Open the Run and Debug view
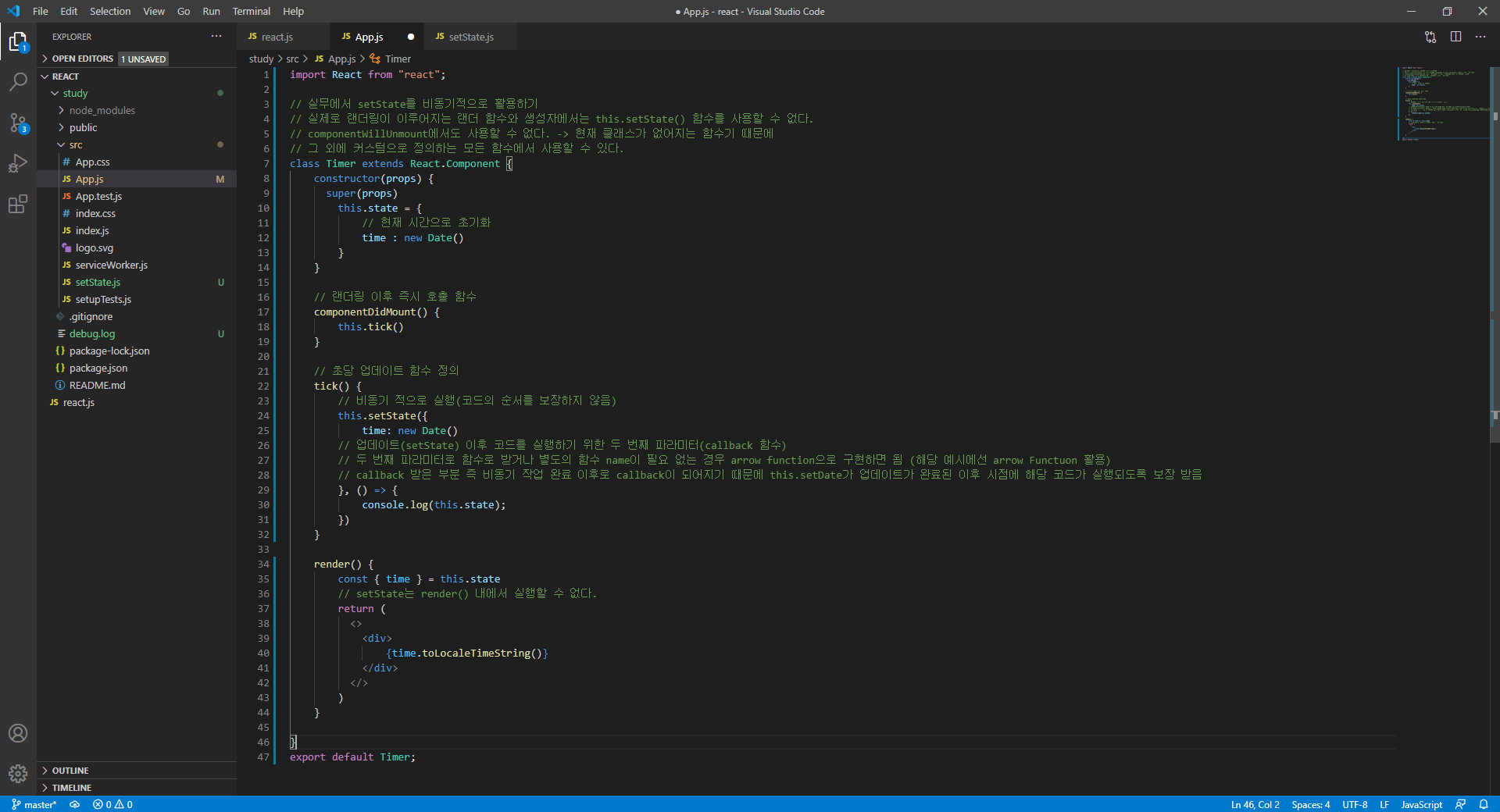 pyautogui.click(x=17, y=164)
